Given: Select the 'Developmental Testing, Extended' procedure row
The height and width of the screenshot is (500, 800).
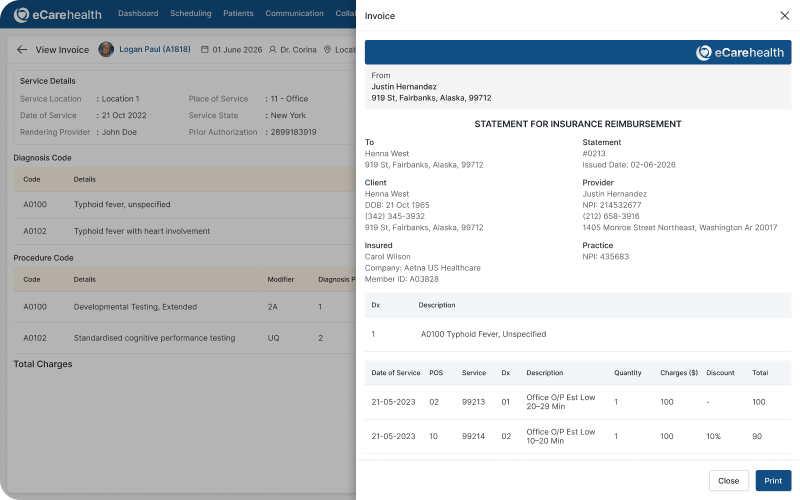Looking at the screenshot, I should tap(184, 307).
